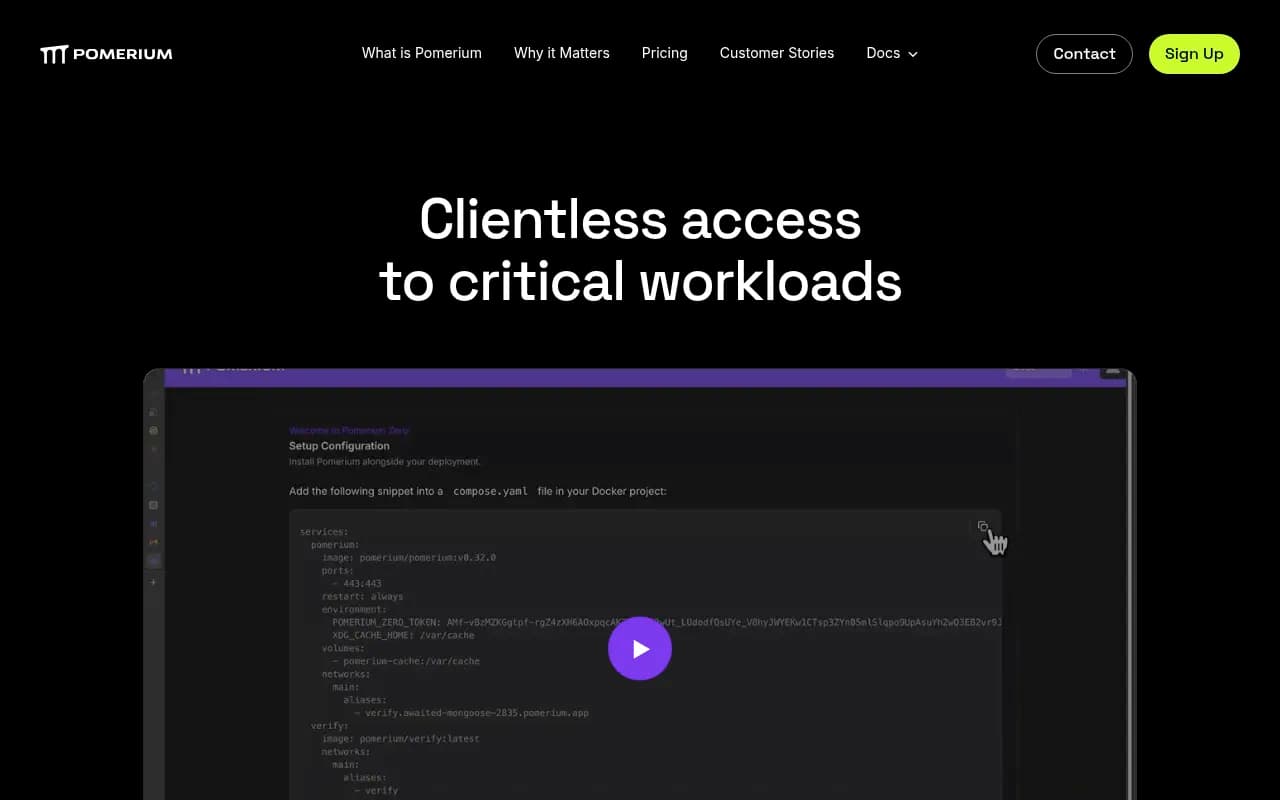The height and width of the screenshot is (800, 1280).
Task: Click the POMERIUM_ZERO_TOKEN line in the snippet
Action: 666,622
